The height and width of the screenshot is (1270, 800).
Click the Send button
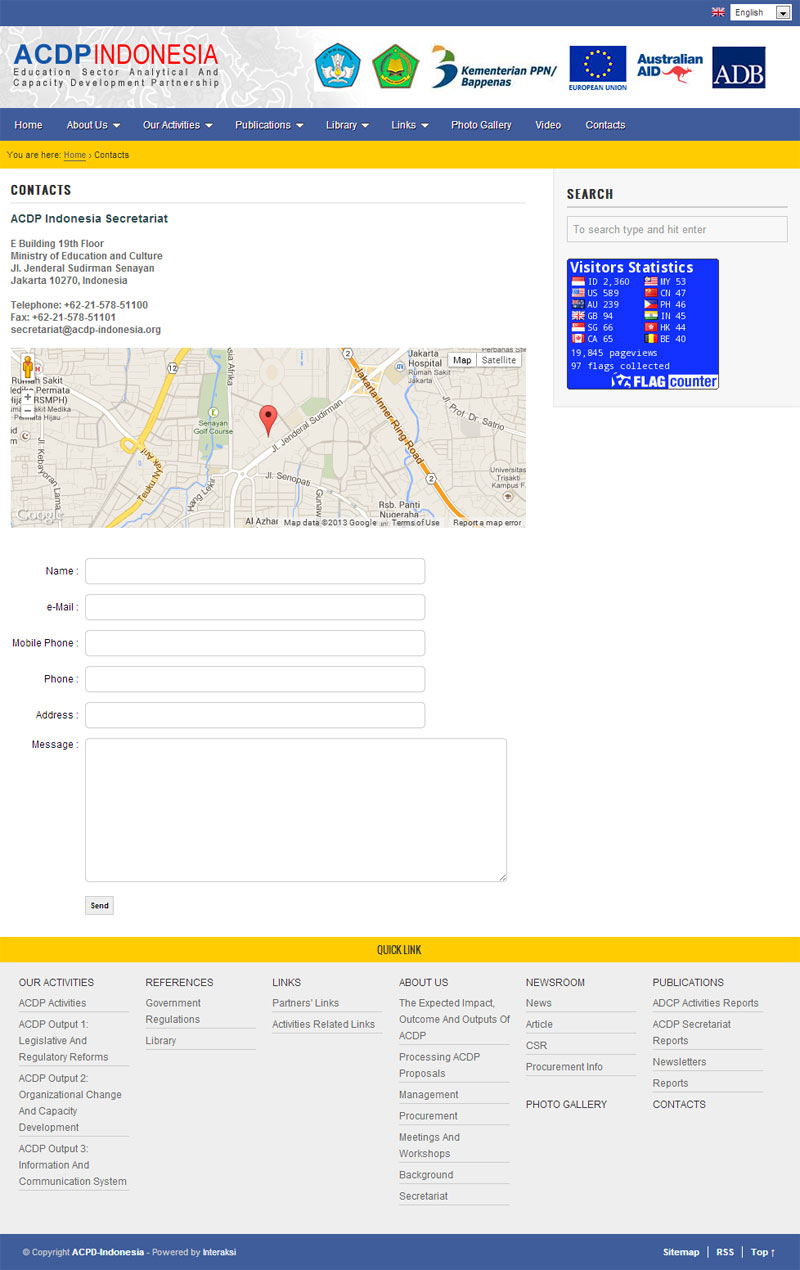pyautogui.click(x=99, y=906)
